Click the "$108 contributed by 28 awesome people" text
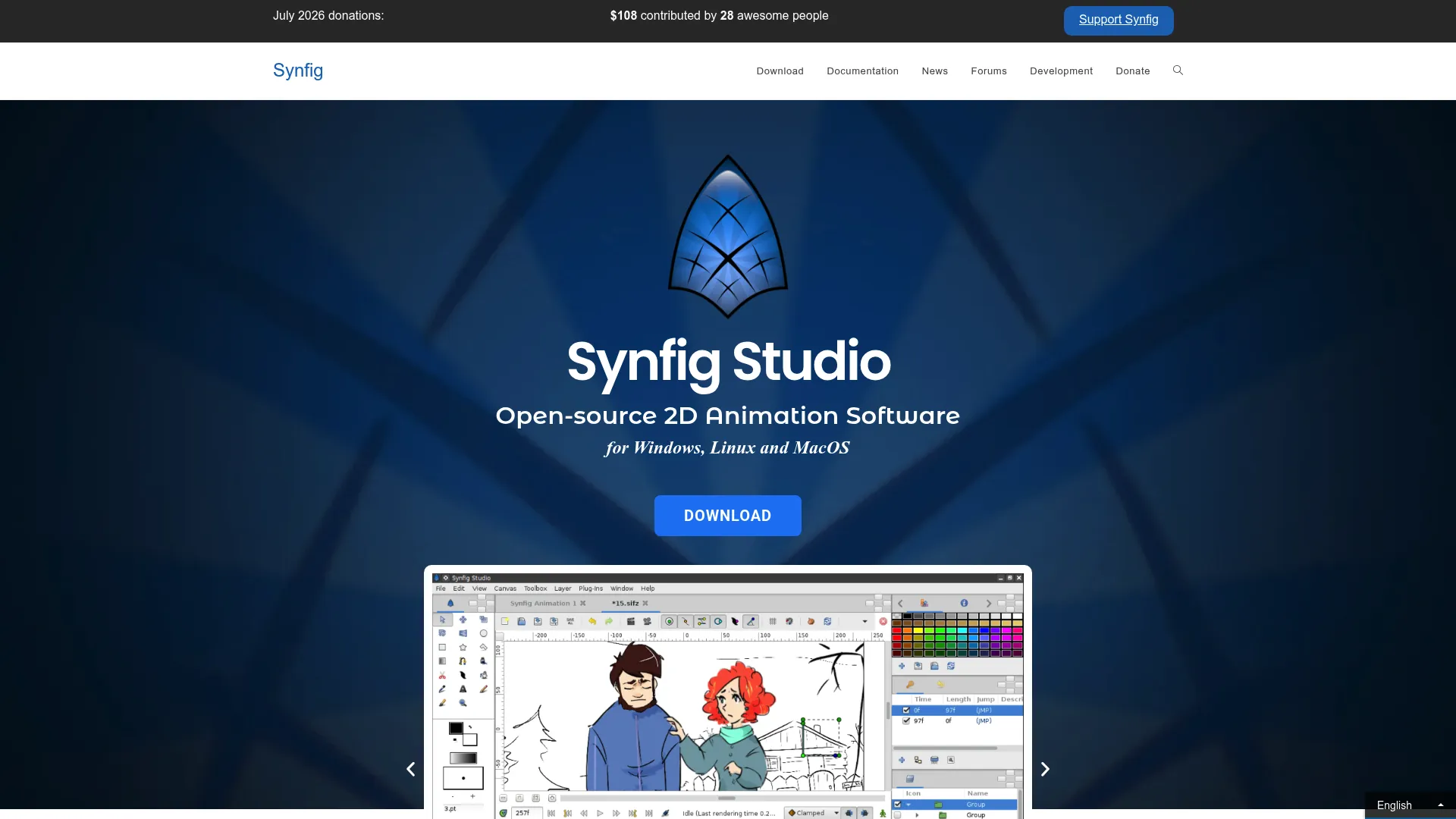The height and width of the screenshot is (819, 1456). click(719, 16)
